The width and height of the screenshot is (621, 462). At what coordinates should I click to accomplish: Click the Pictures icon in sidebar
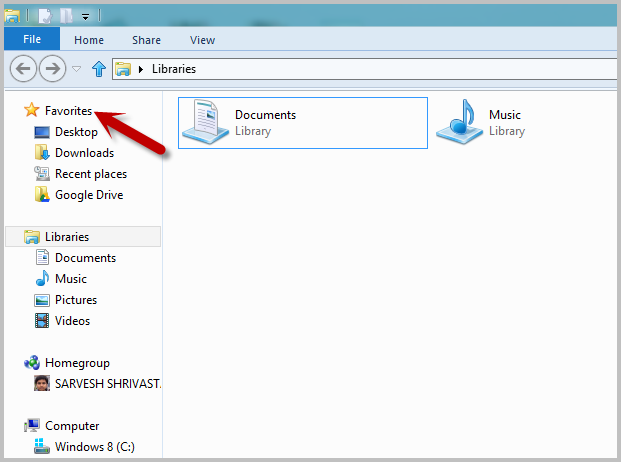42,300
